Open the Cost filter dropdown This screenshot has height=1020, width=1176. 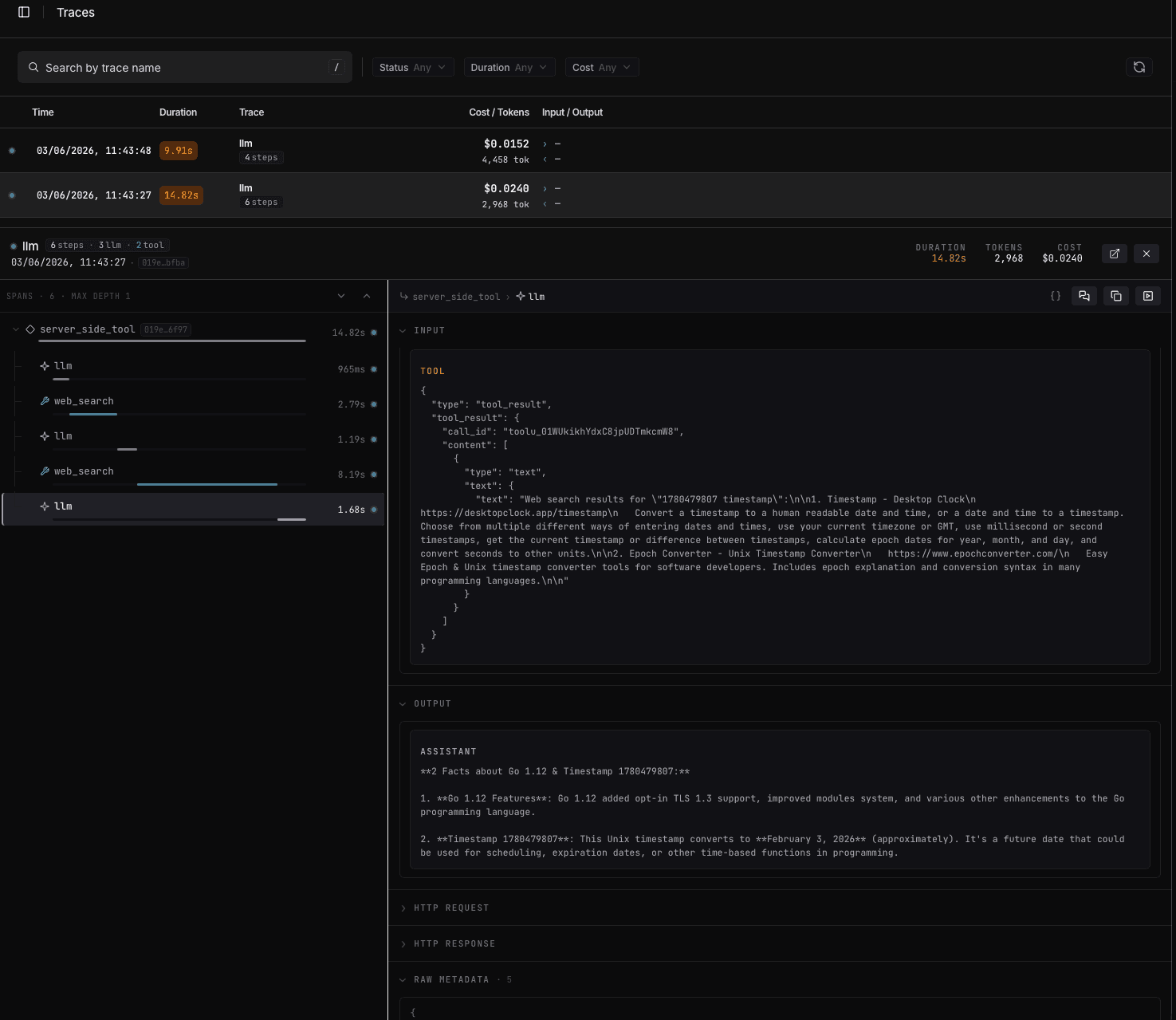[x=602, y=67]
